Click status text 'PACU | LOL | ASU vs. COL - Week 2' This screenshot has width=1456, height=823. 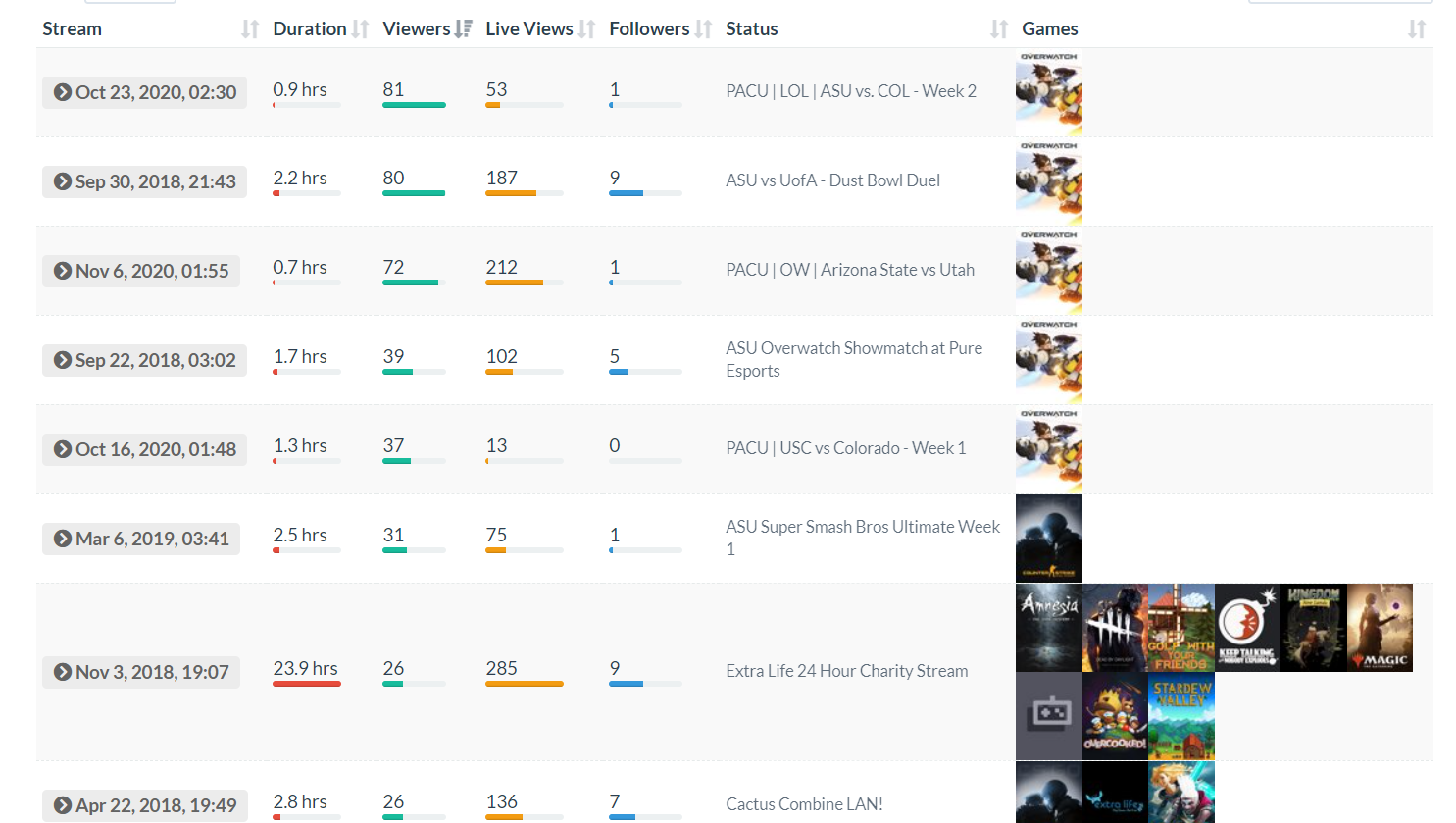click(851, 91)
